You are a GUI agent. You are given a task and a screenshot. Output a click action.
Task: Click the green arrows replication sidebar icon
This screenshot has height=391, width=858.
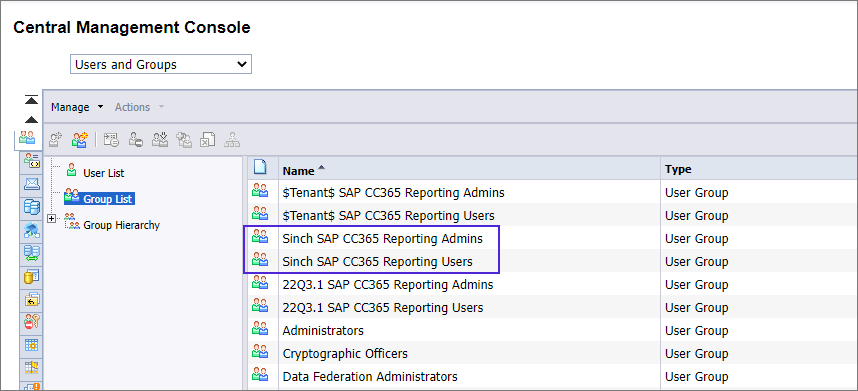(32, 254)
